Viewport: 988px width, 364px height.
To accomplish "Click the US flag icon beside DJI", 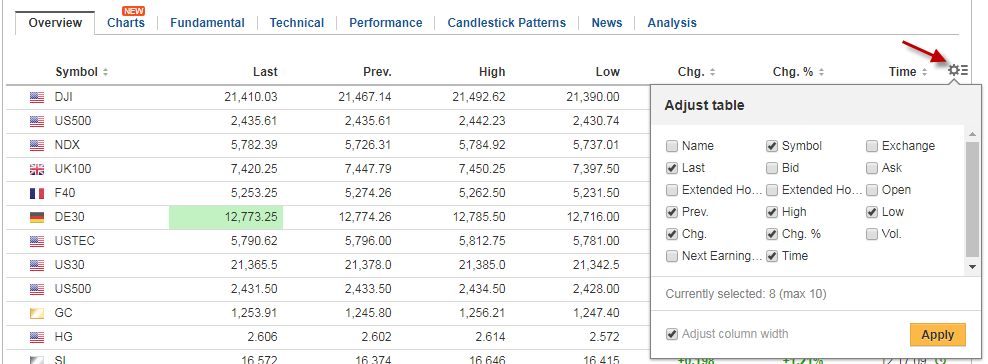I will [x=37, y=97].
